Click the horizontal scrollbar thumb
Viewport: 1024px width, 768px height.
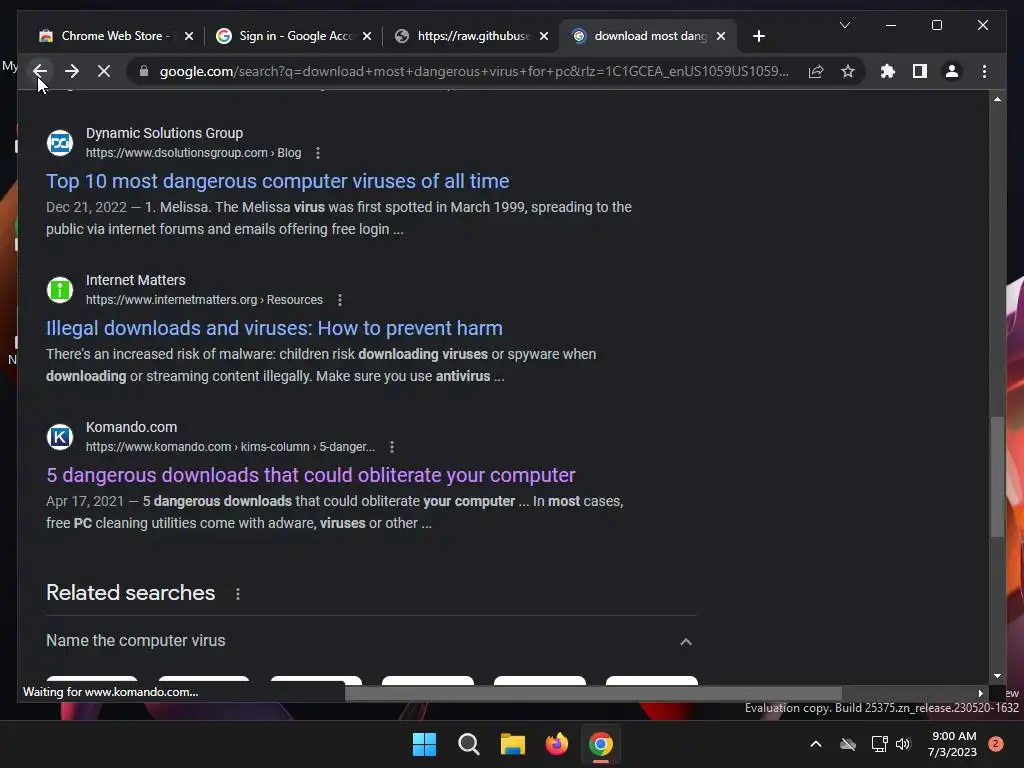(x=594, y=693)
